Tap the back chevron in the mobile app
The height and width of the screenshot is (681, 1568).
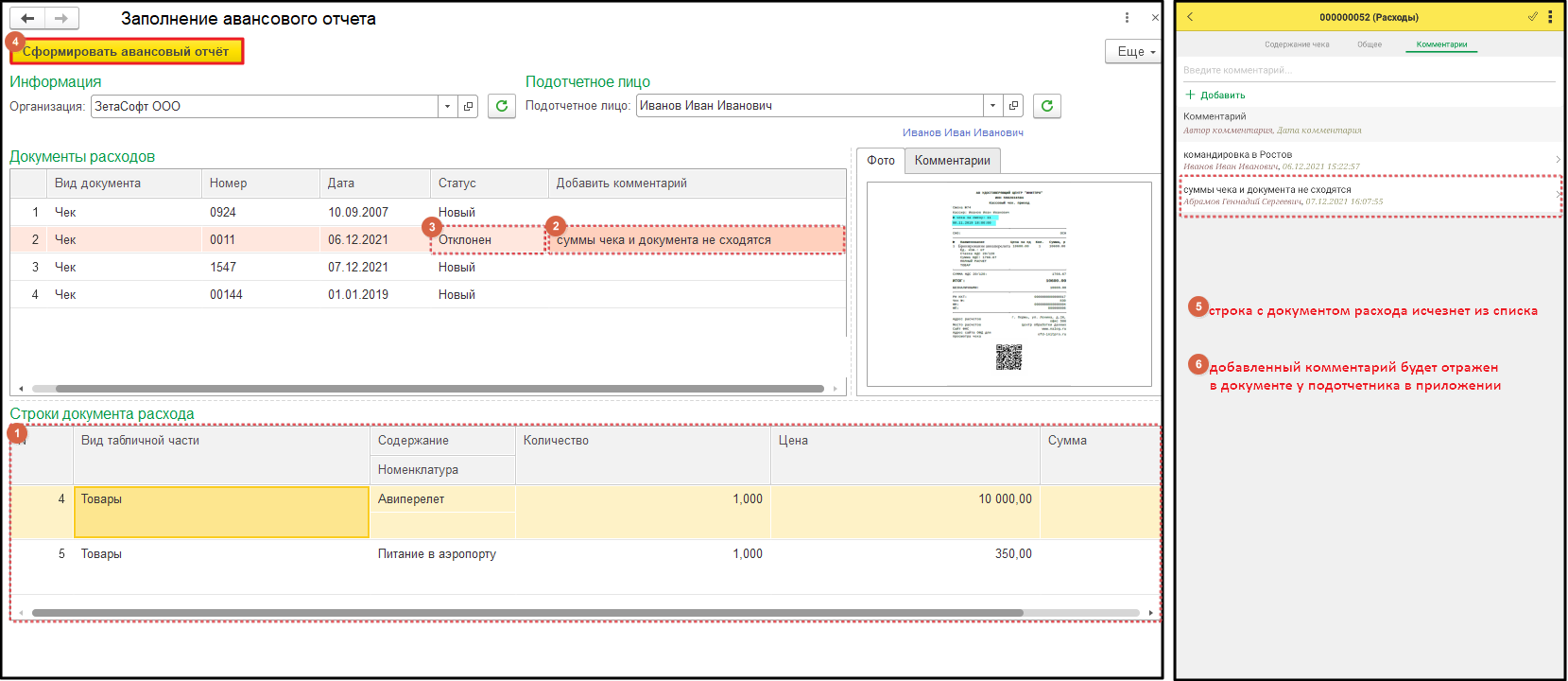coord(1190,17)
